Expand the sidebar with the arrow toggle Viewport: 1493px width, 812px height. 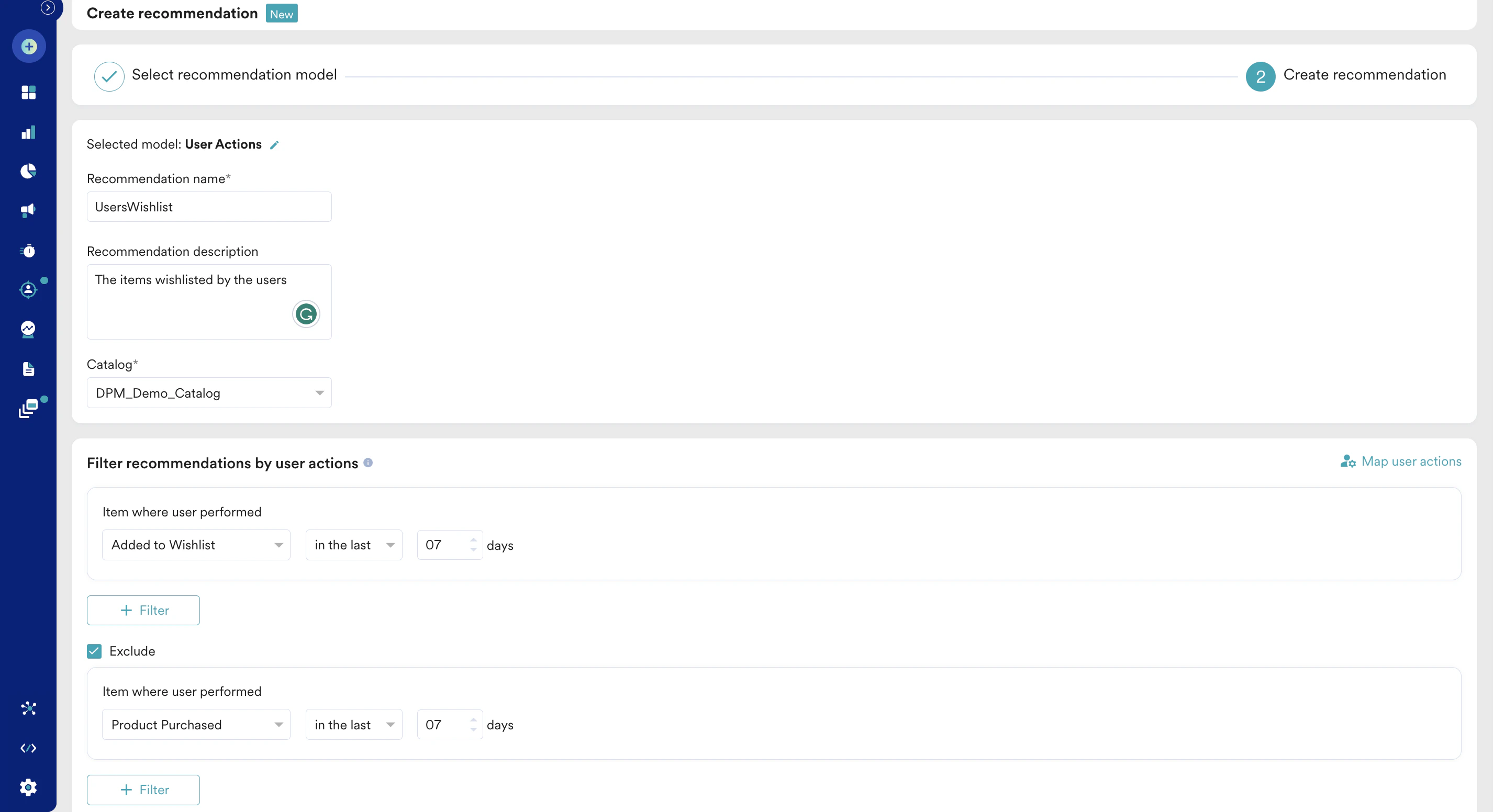(48, 7)
